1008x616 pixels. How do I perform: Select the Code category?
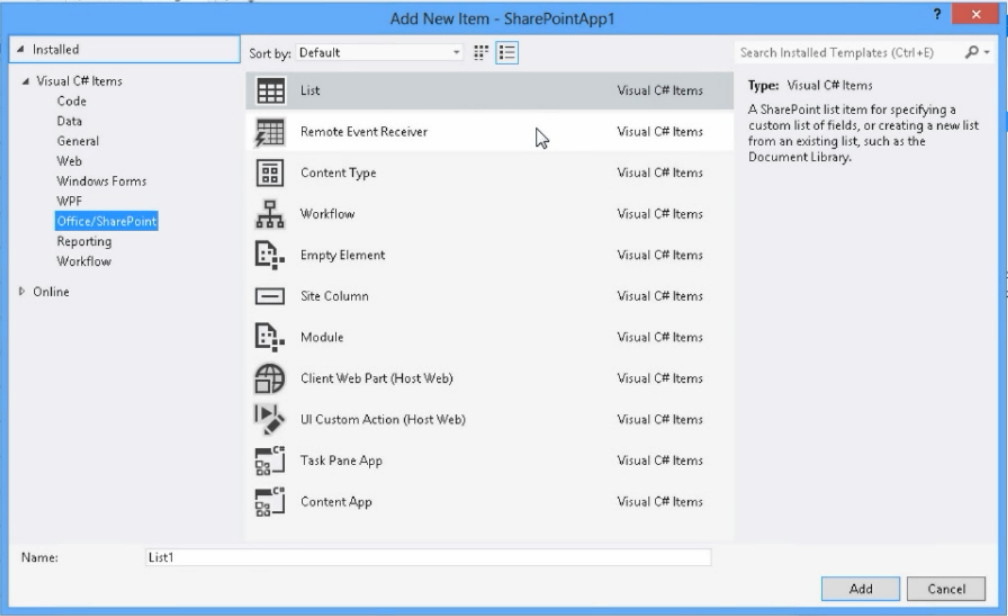point(71,101)
